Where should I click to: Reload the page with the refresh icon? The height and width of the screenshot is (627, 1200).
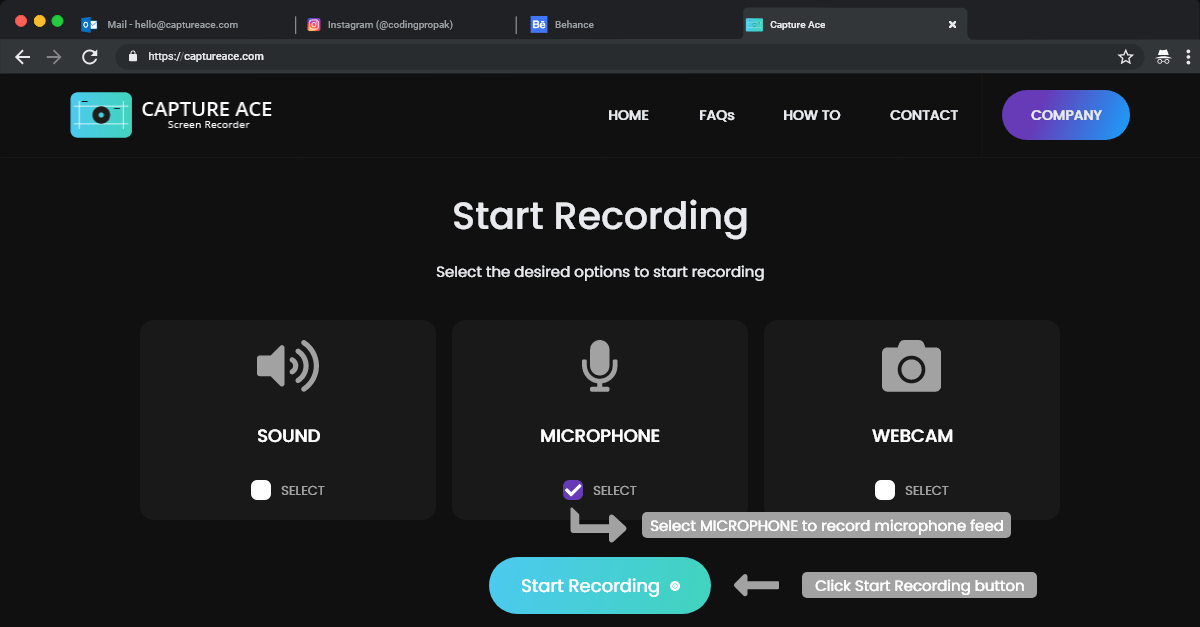coord(89,57)
